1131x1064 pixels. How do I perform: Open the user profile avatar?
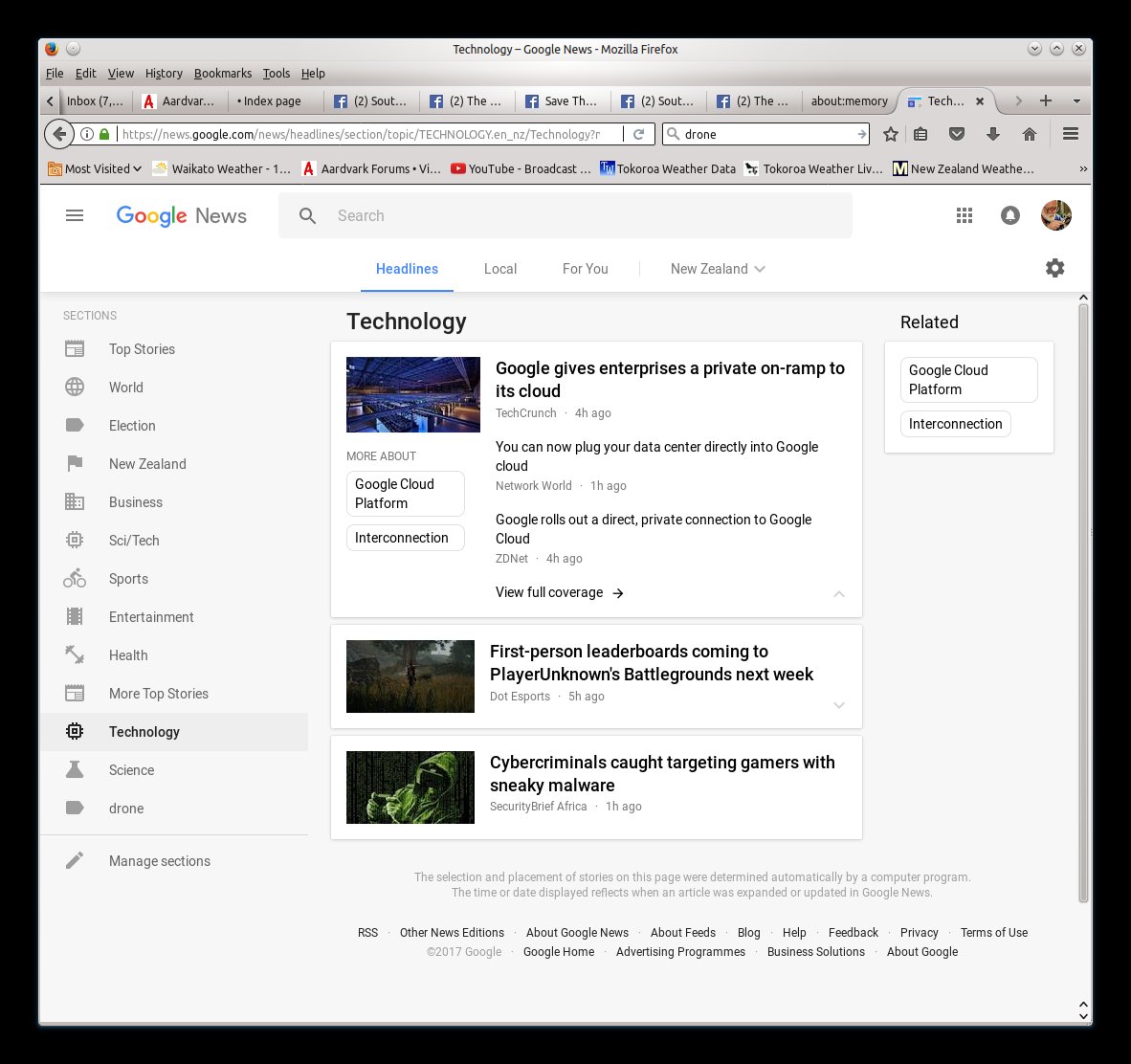pyautogui.click(x=1055, y=216)
